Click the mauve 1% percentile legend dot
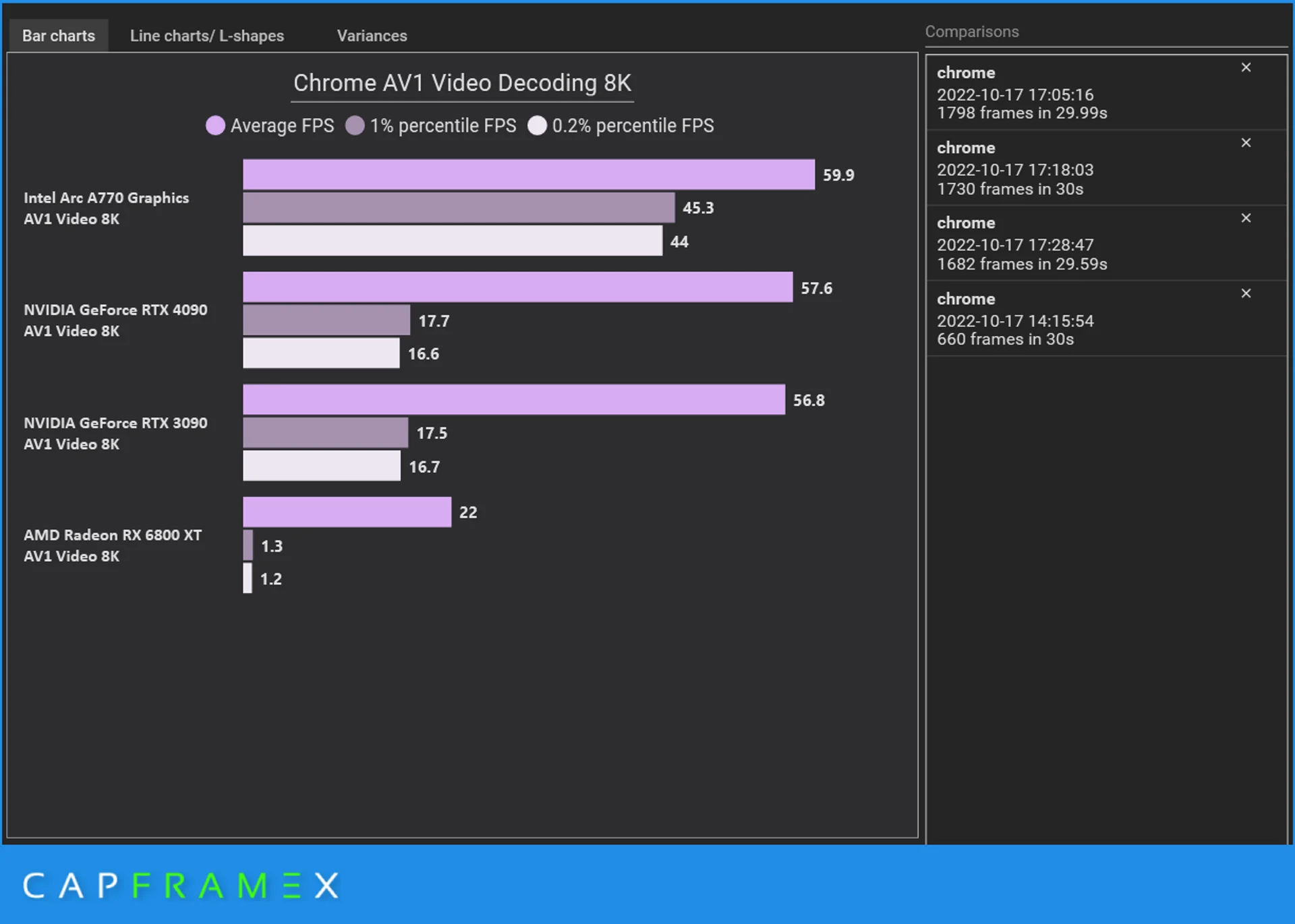The height and width of the screenshot is (924, 1295). [x=355, y=125]
